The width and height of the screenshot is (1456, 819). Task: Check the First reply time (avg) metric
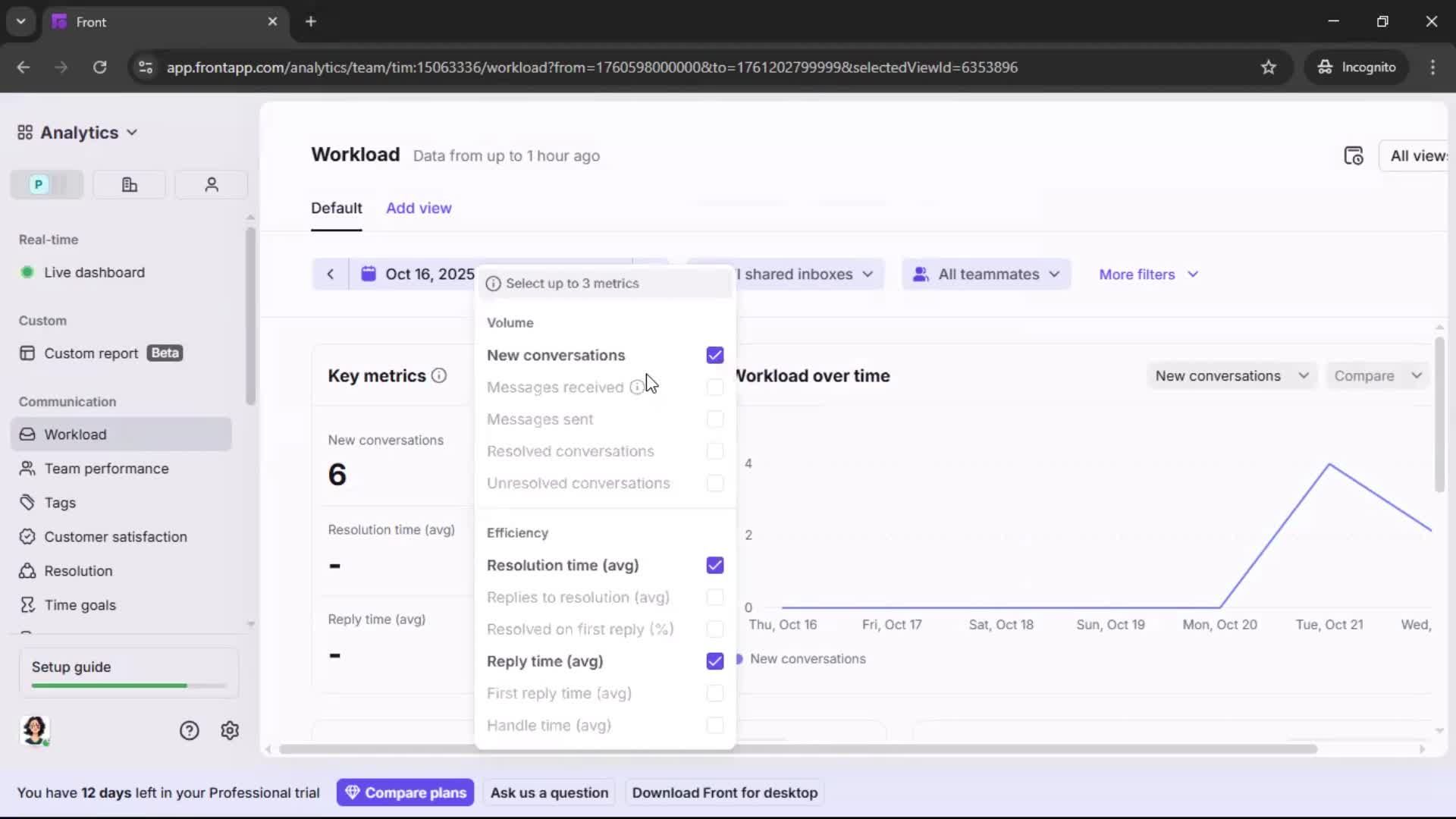tap(714, 693)
